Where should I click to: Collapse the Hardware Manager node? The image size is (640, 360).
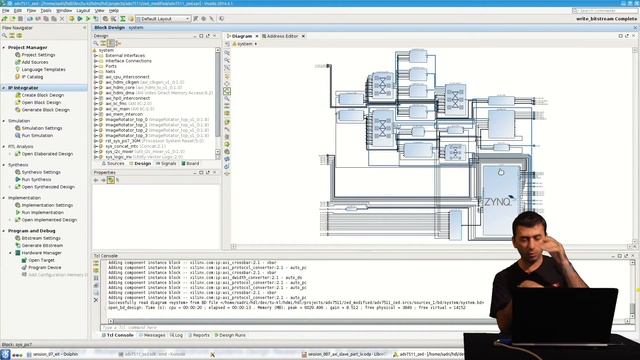coord(11,253)
